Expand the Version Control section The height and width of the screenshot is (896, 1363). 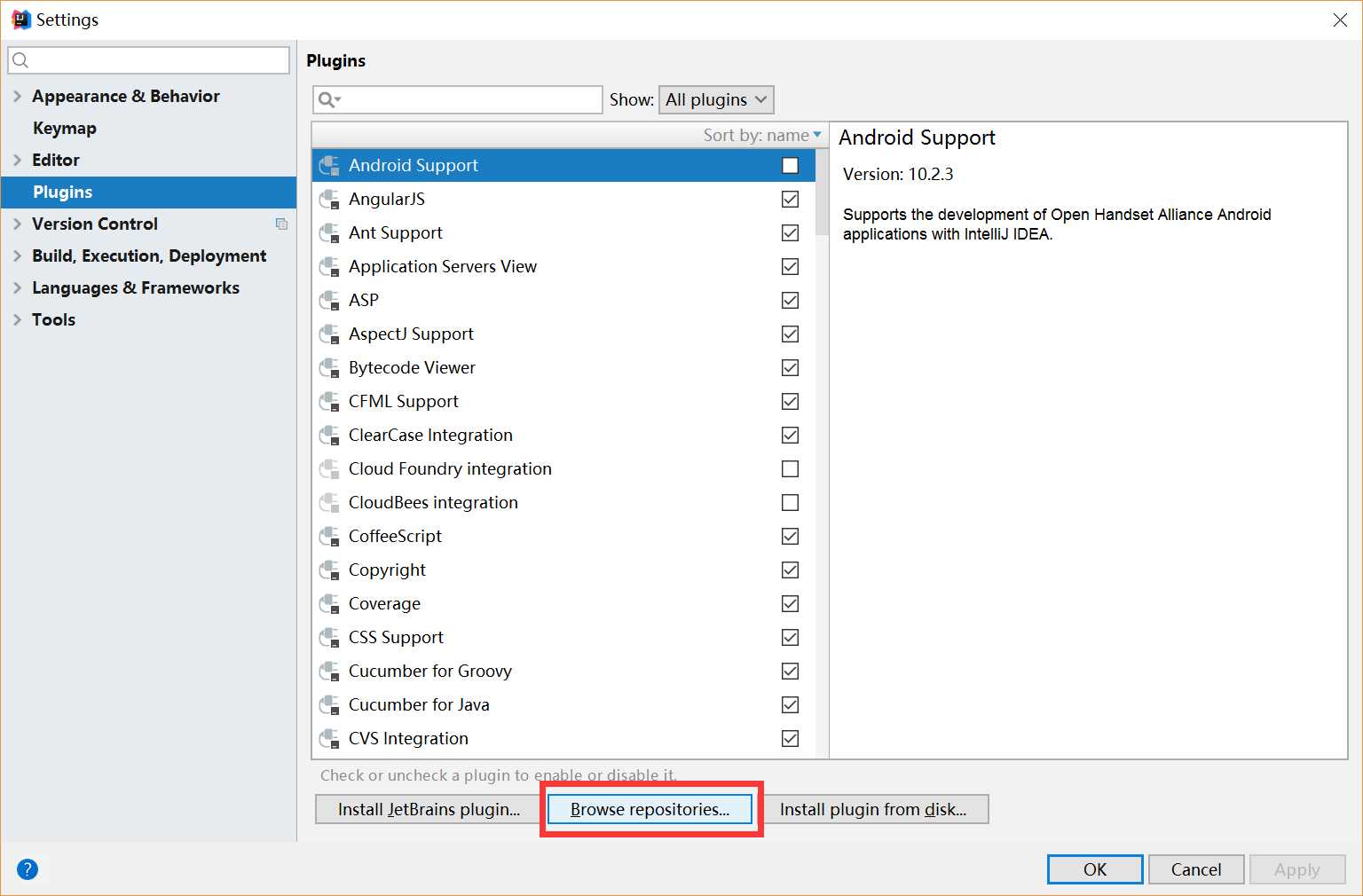[x=17, y=224]
